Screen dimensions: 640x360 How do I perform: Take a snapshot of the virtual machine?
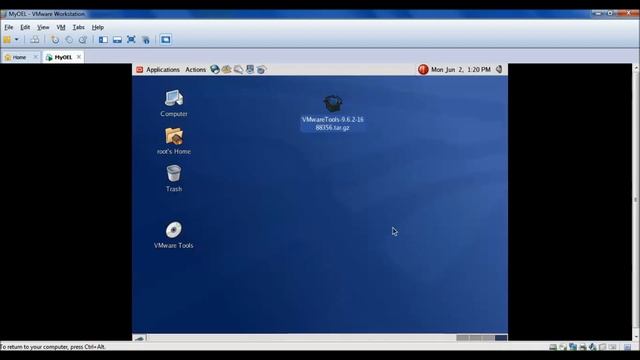tap(55, 40)
